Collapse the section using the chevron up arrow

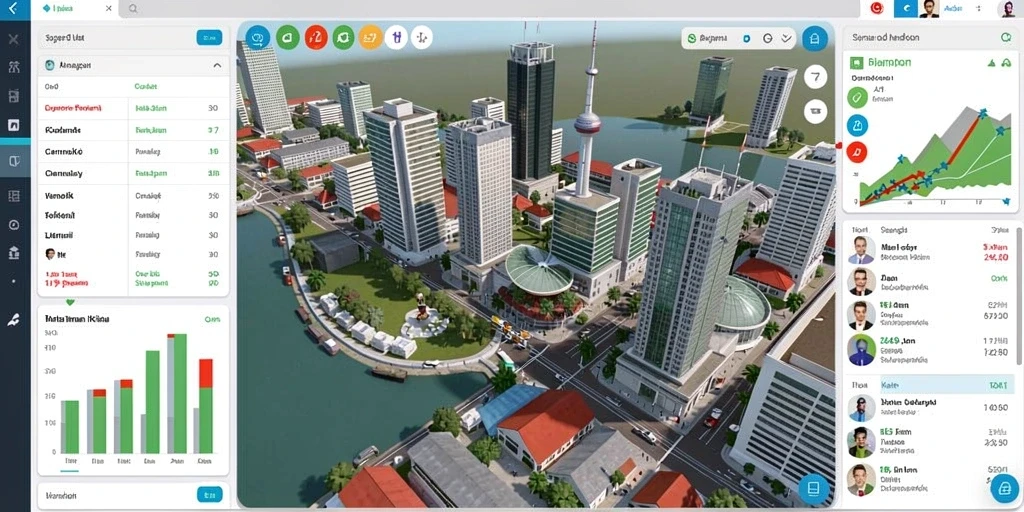[217, 65]
